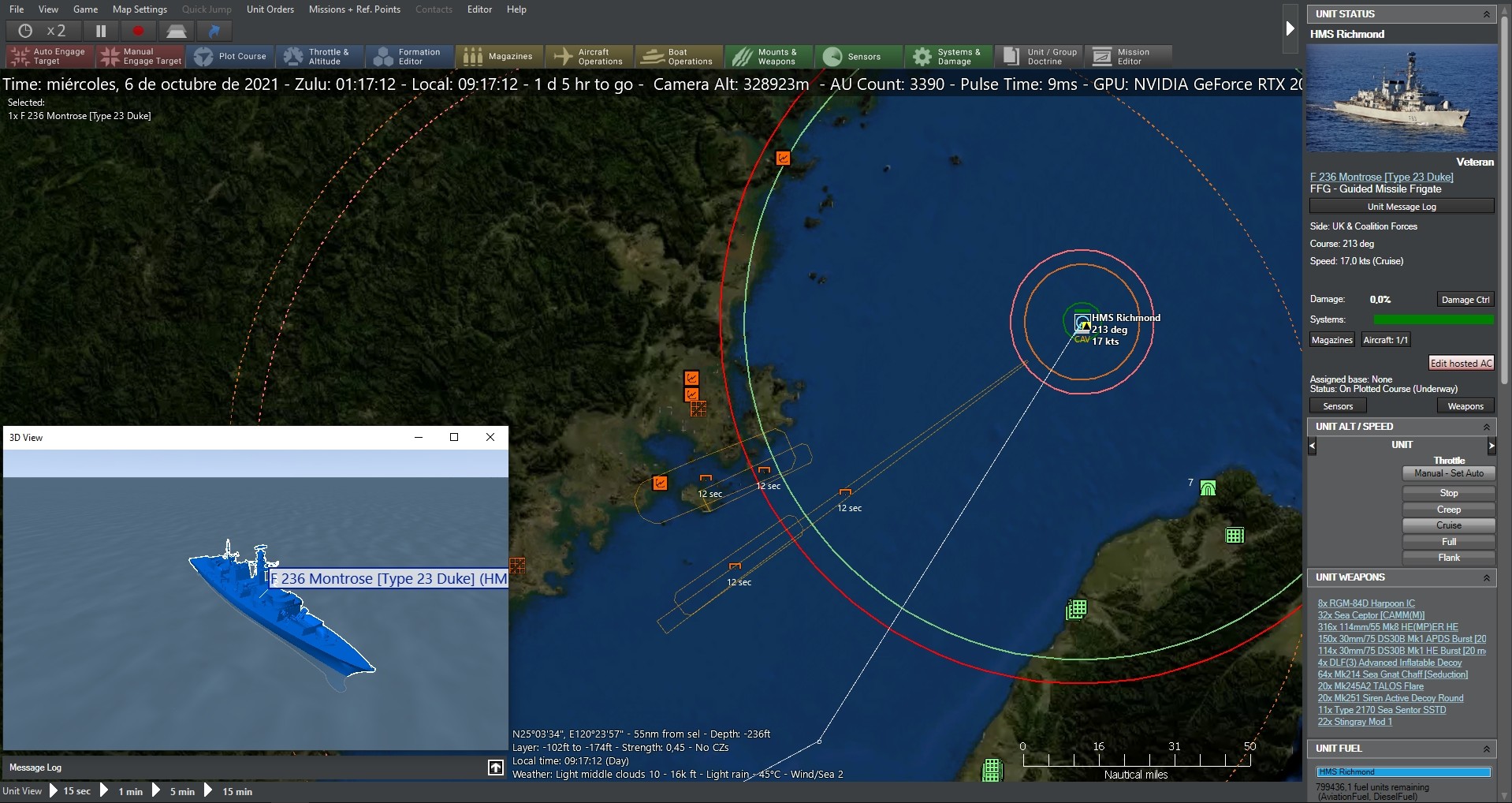Set throttle with Manual - Set Auto button
The width and height of the screenshot is (1512, 803).
pos(1448,473)
